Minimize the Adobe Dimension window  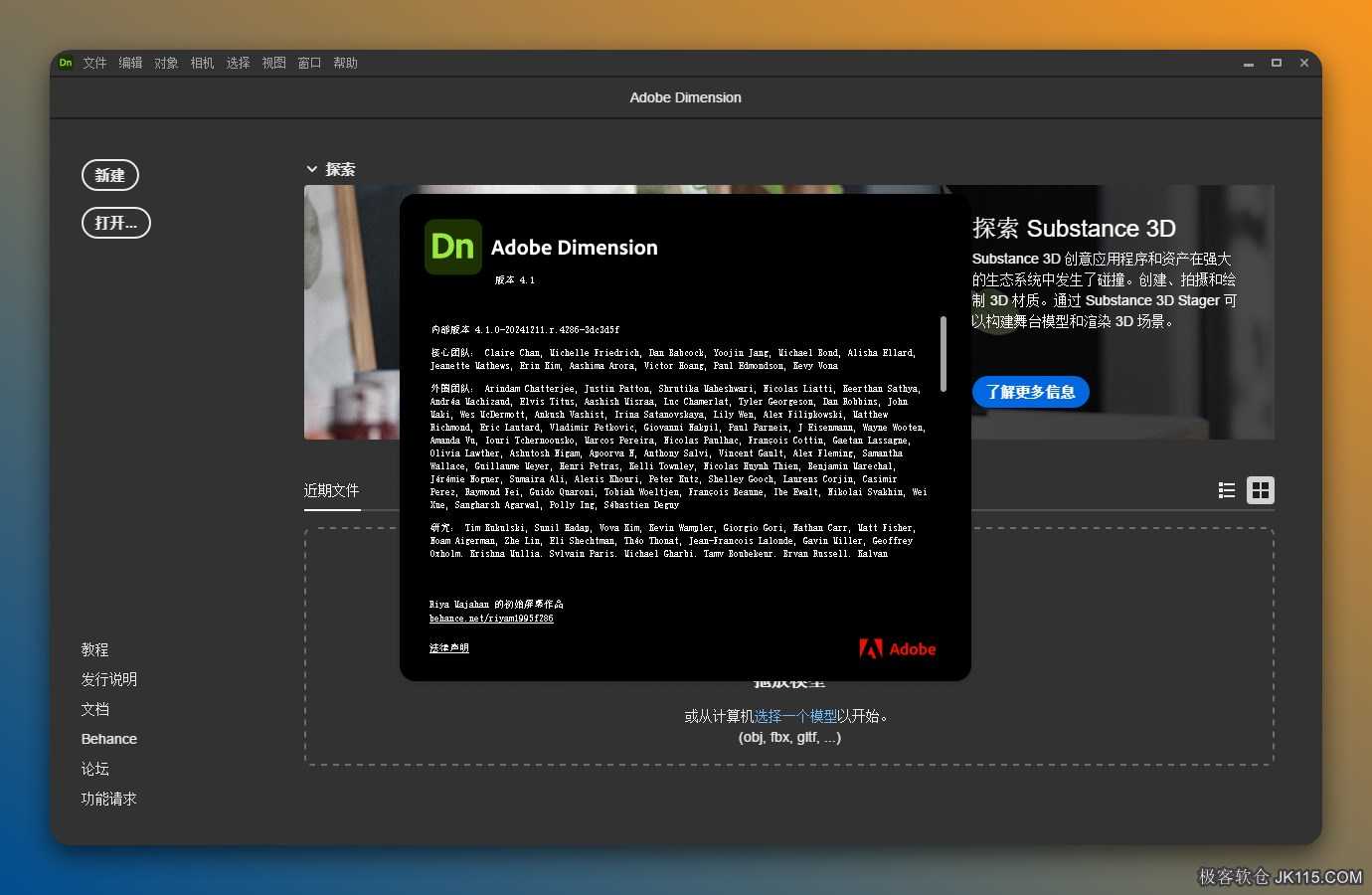pos(1249,63)
